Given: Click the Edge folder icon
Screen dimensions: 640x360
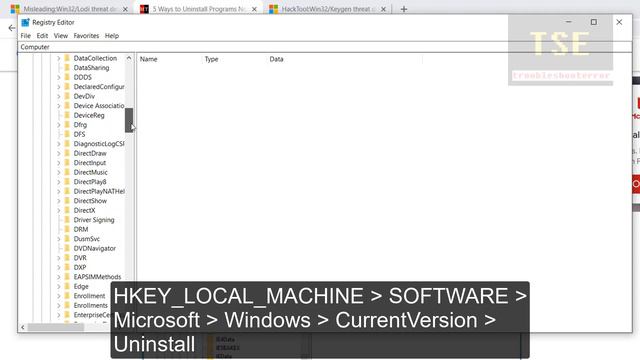Looking at the screenshot, I should [x=67, y=287].
